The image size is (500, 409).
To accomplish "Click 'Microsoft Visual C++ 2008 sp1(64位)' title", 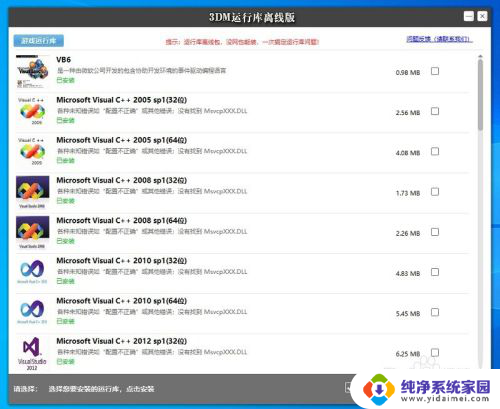I will coord(122,221).
